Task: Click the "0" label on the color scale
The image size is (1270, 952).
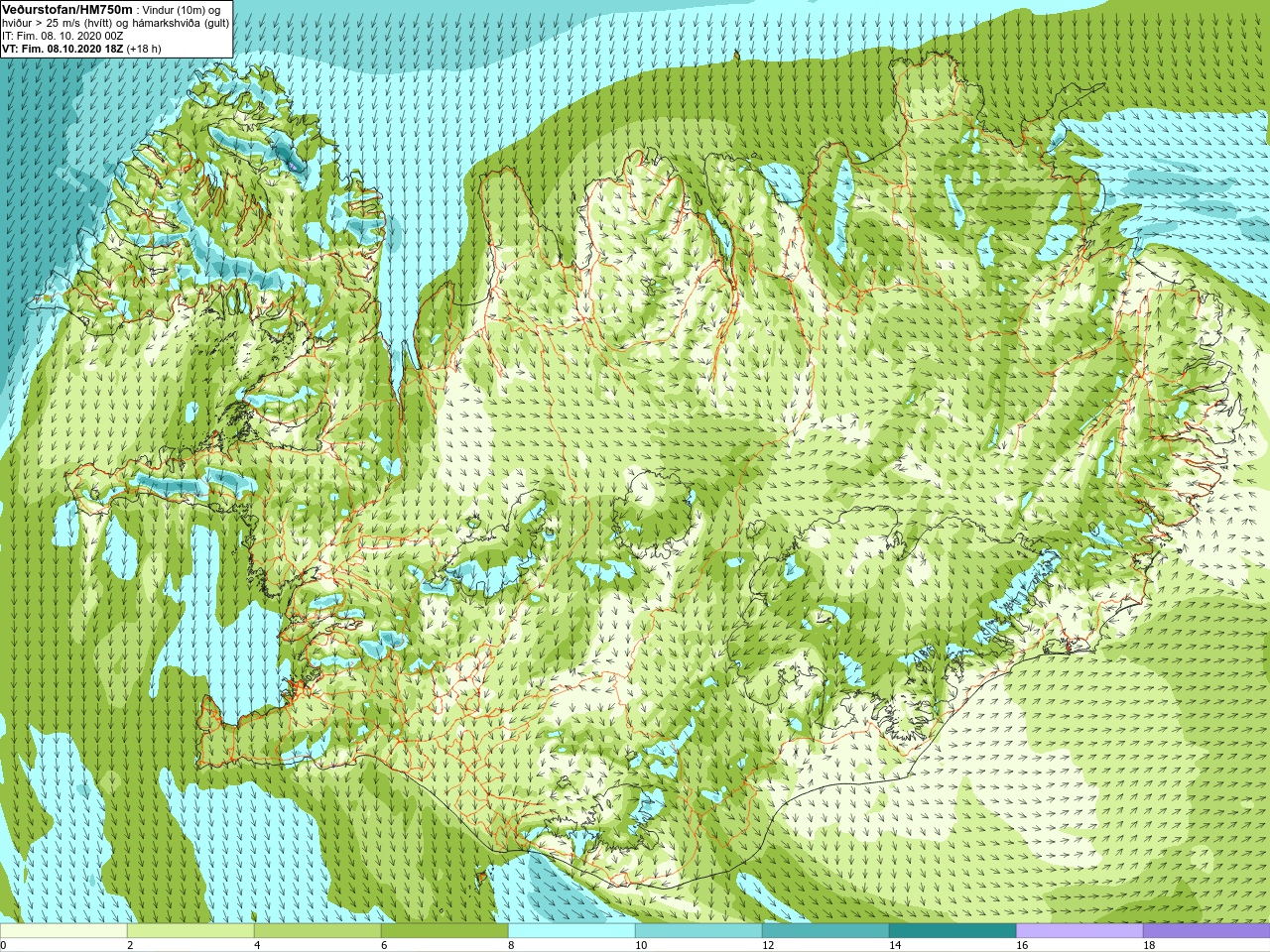Action: (x=3, y=945)
